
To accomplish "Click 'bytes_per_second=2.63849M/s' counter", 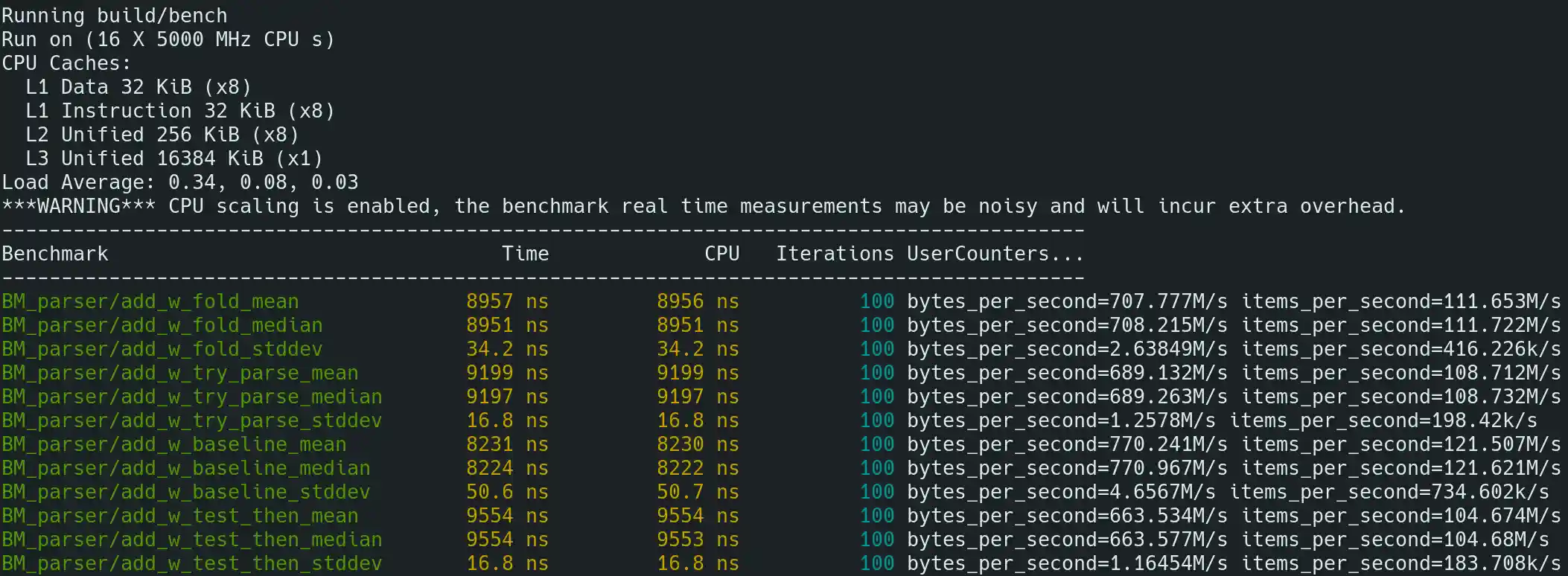I will (1067, 349).
